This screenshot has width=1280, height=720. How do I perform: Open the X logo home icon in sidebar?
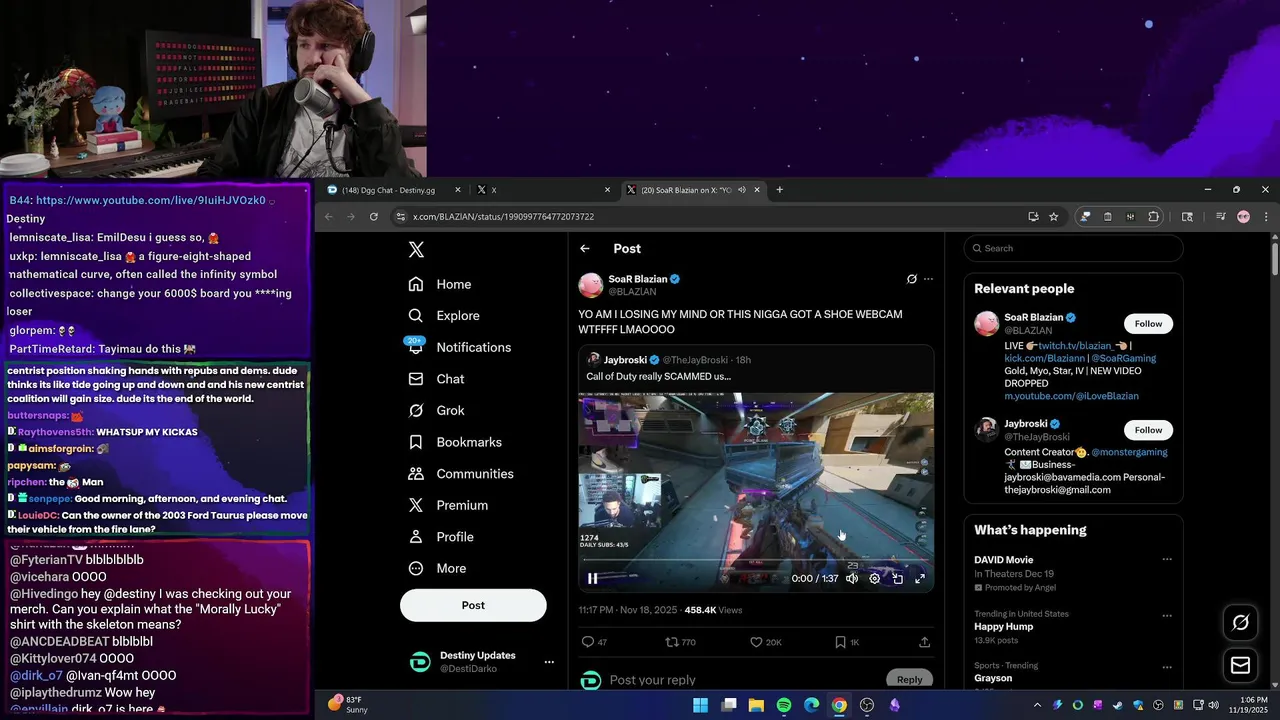pos(416,250)
